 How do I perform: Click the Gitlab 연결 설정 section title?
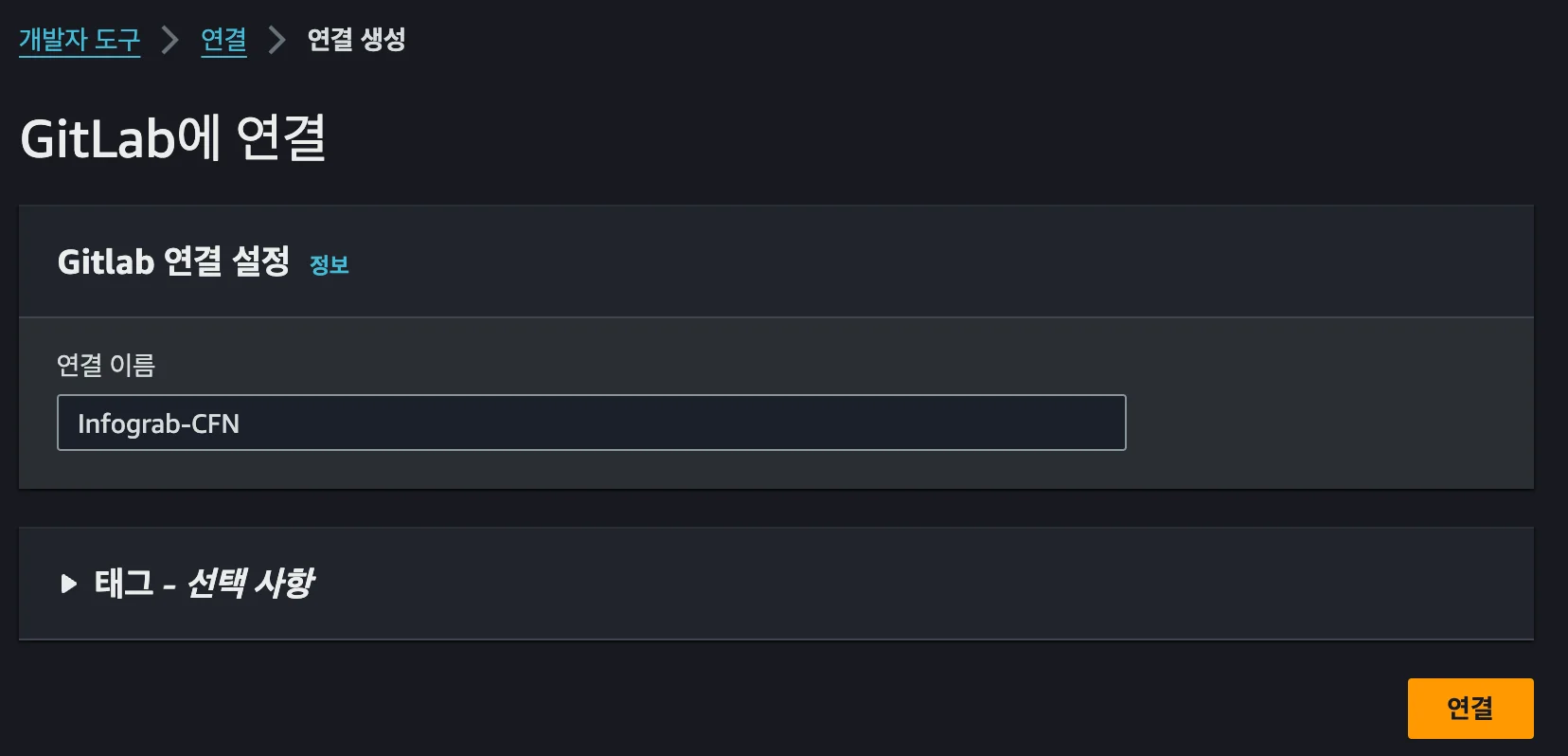[x=173, y=261]
